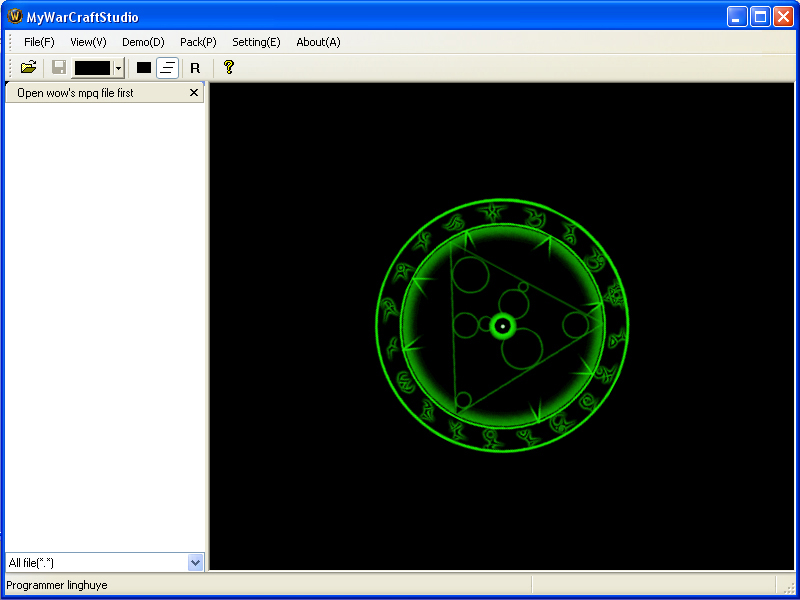This screenshot has height=600, width=800.
Task: Close the 'Open wow's mpq file first' panel
Action: point(194,93)
